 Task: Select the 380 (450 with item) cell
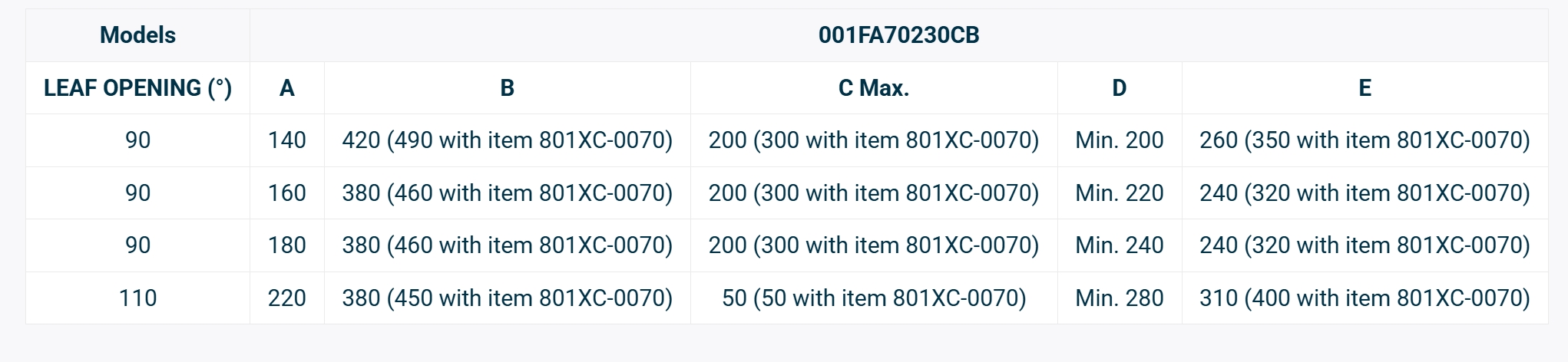click(x=507, y=298)
